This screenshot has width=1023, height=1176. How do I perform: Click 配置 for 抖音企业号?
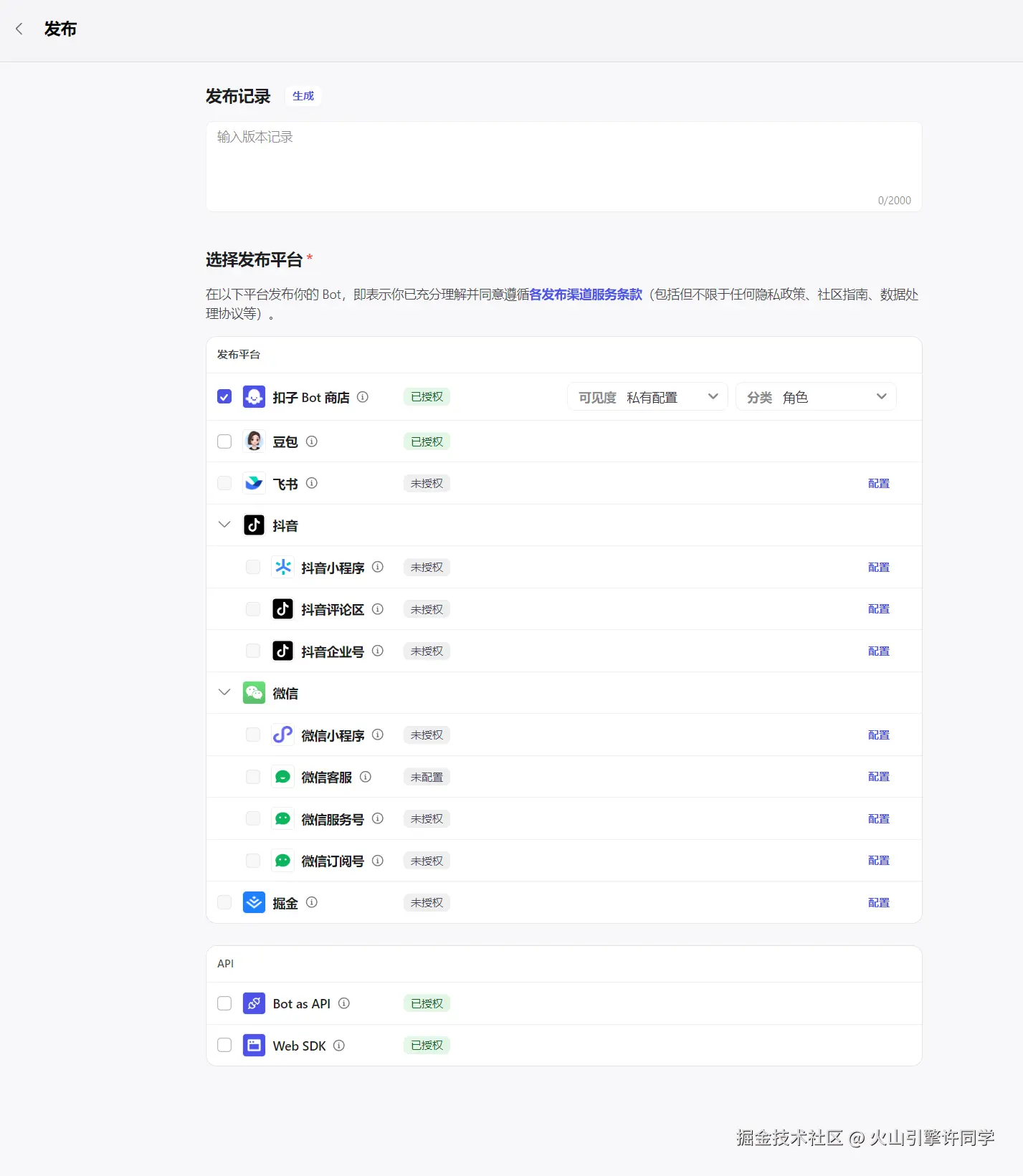tap(878, 651)
